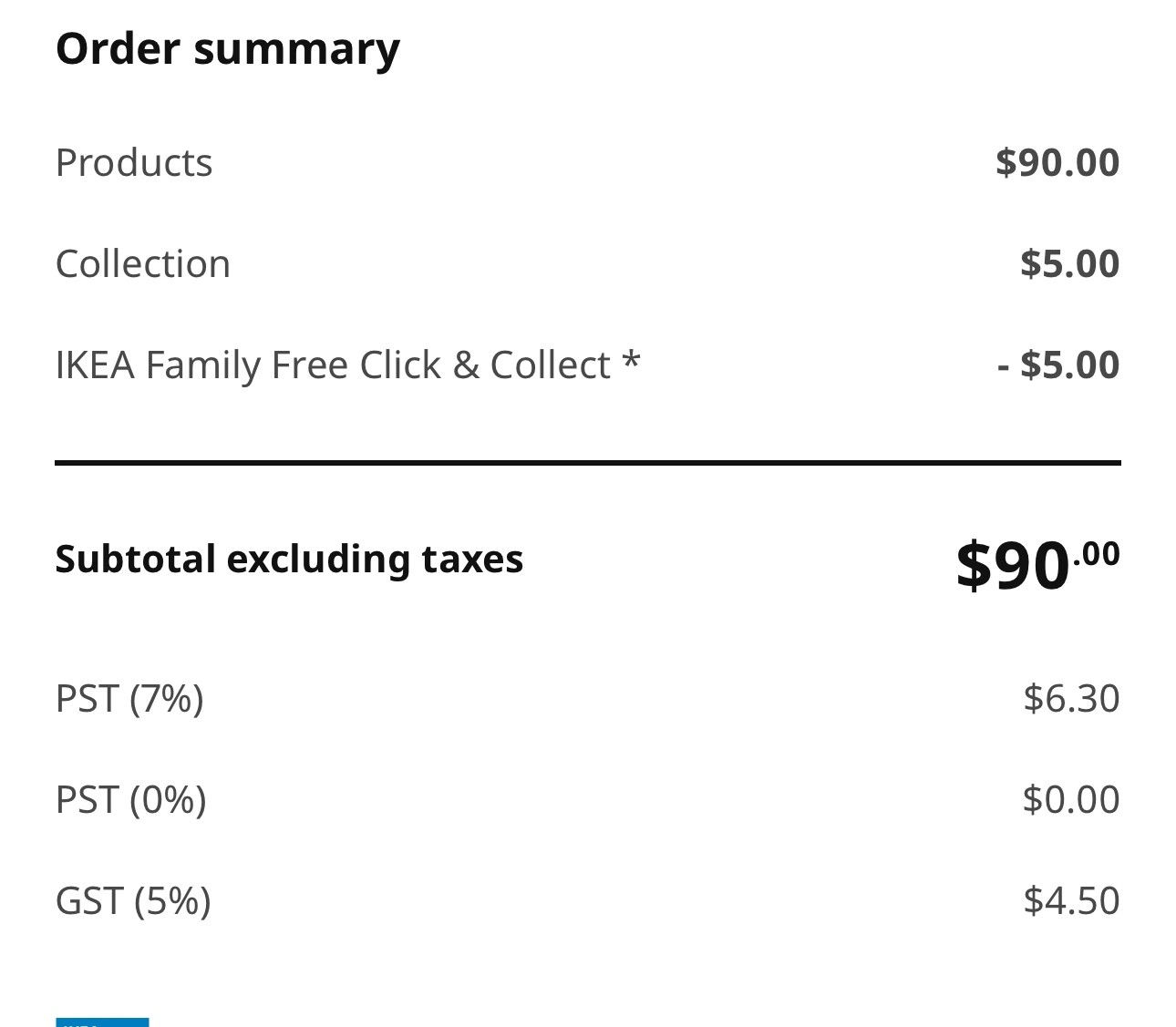Click the $90.00 products price
This screenshot has height=1027, width=1176.
click(1057, 163)
